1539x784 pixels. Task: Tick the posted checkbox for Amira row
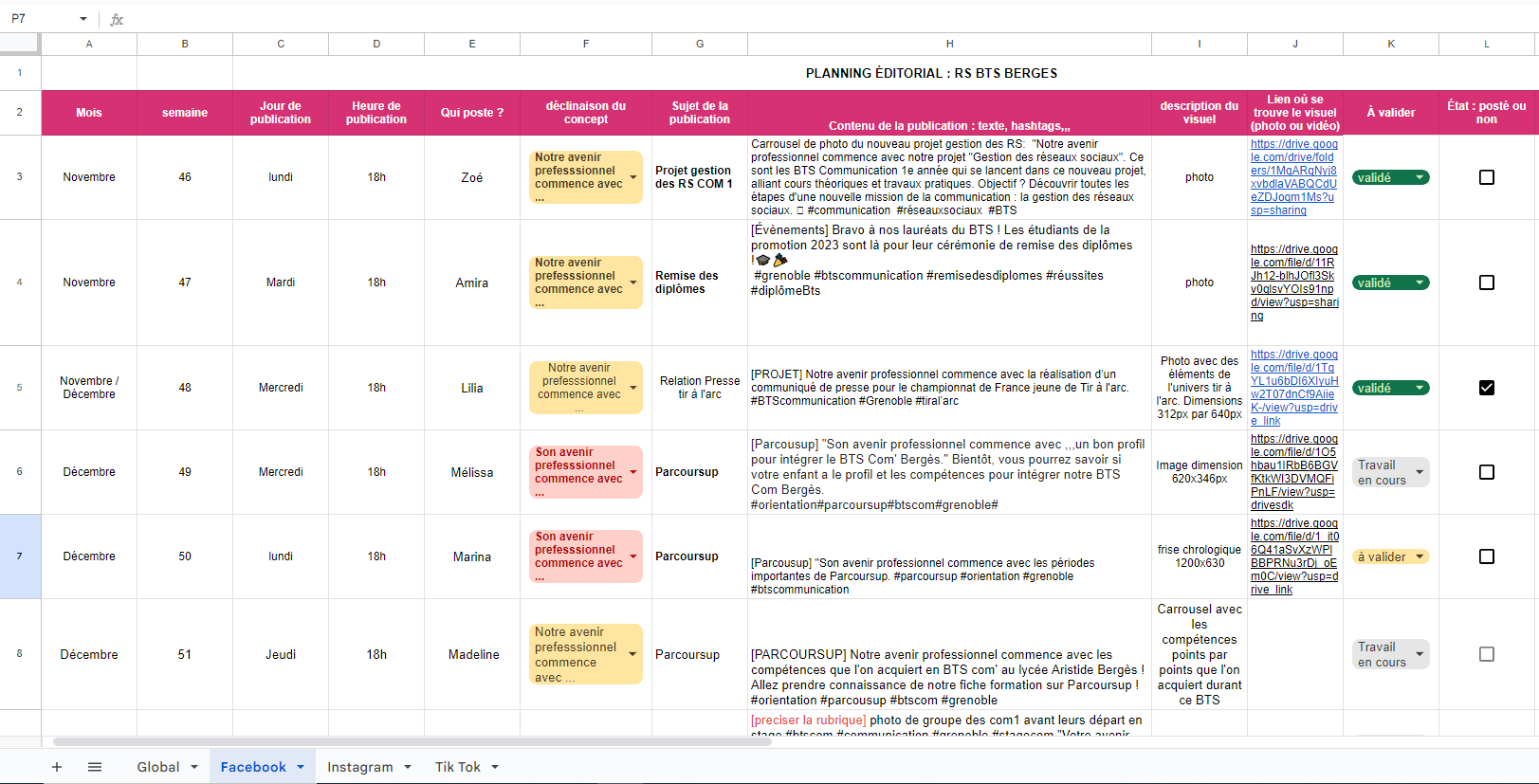tap(1487, 283)
